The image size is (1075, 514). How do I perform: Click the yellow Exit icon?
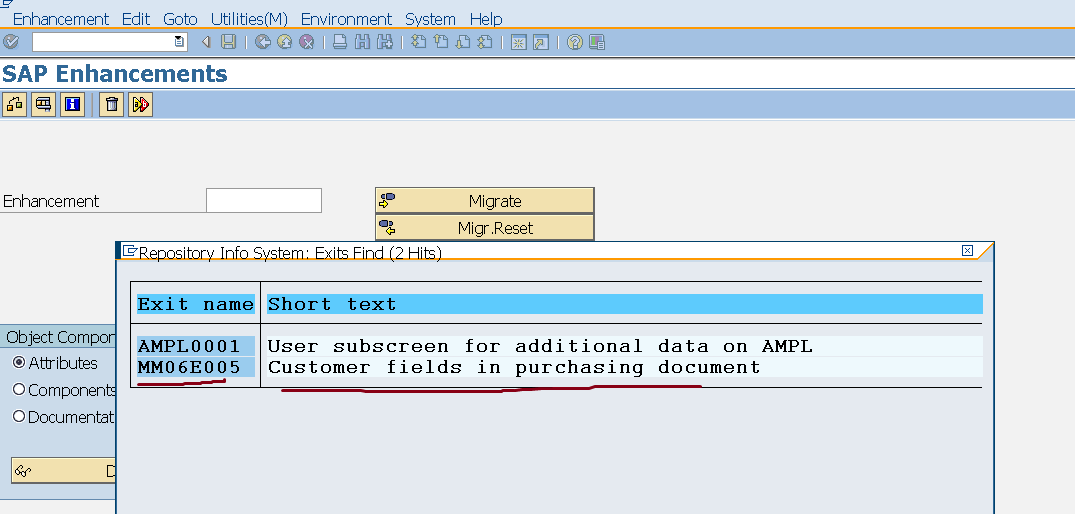coord(285,42)
